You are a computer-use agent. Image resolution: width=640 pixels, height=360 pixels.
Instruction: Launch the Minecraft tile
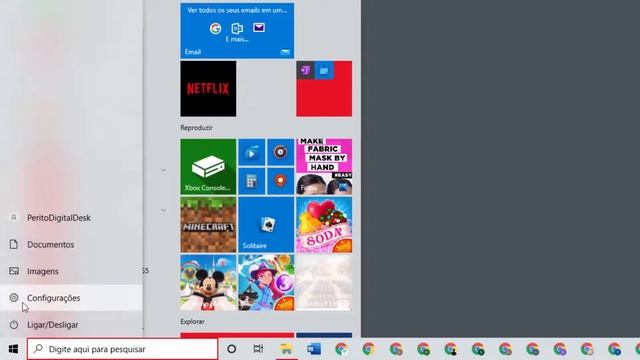(208, 225)
